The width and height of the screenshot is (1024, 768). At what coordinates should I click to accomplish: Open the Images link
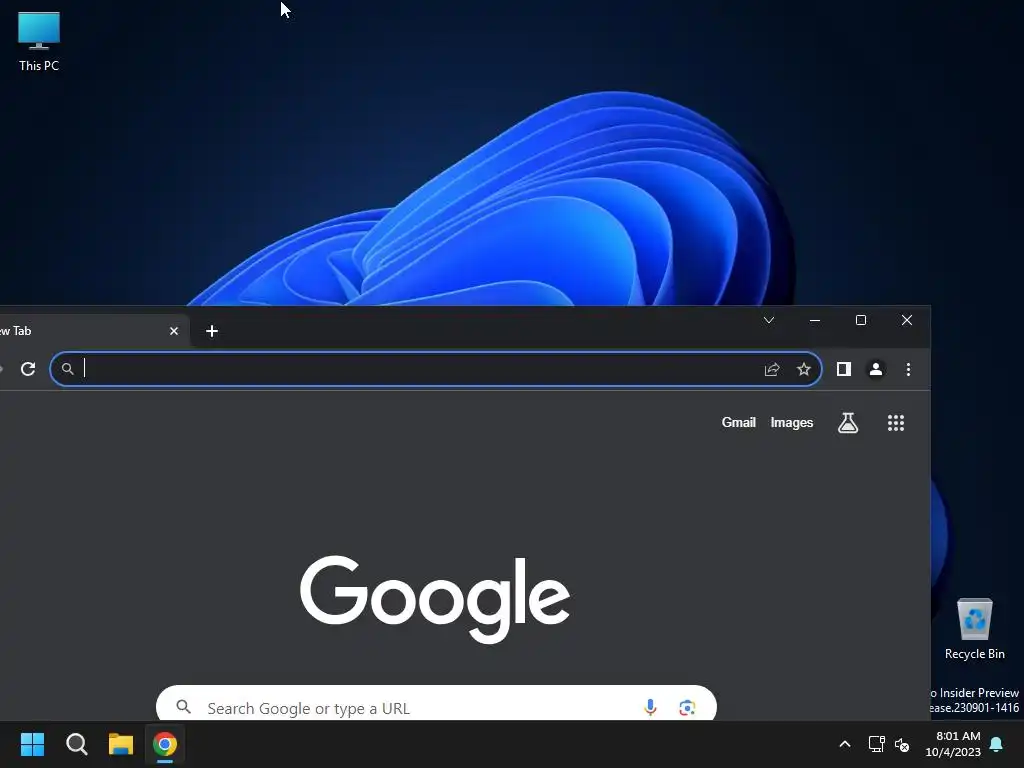coord(792,423)
